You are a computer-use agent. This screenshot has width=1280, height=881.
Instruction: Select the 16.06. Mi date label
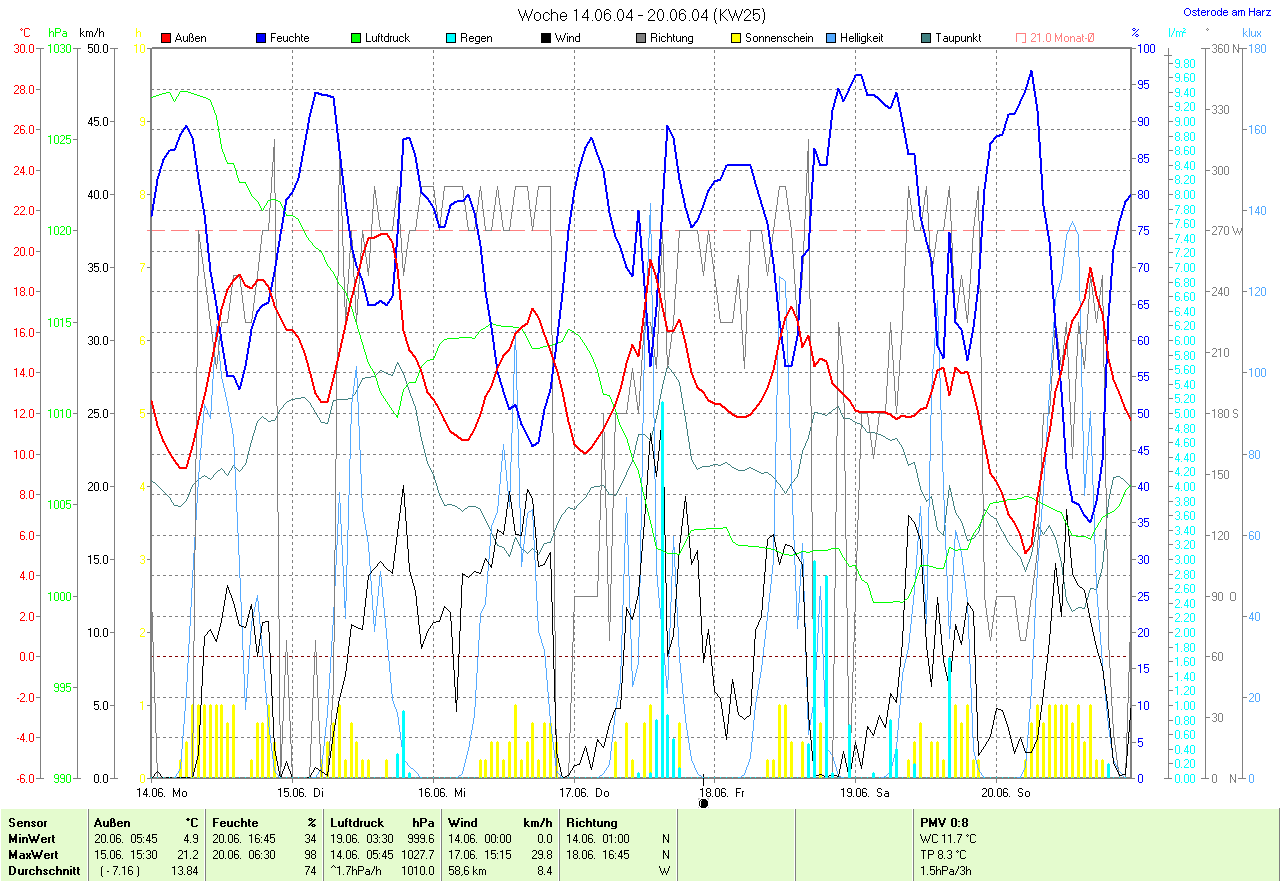tap(441, 792)
